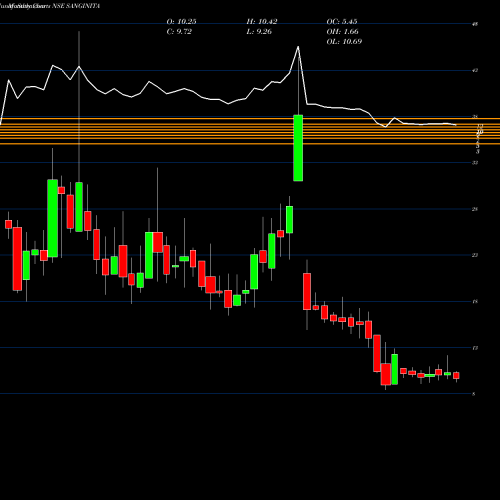Select the last red candle on the chart
Image resolution: width=500 pixels, height=500 pixels.
pos(456,376)
